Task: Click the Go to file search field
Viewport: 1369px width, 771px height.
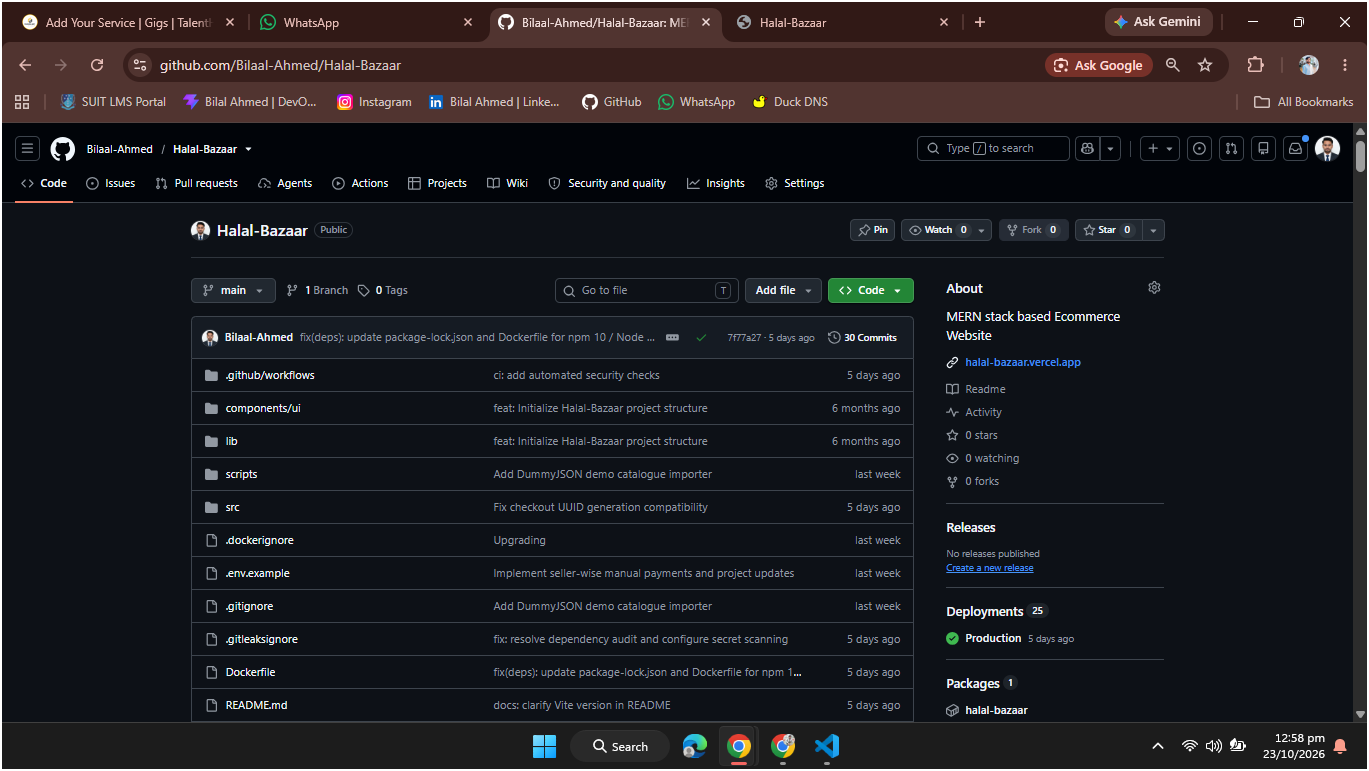Action: 646,290
